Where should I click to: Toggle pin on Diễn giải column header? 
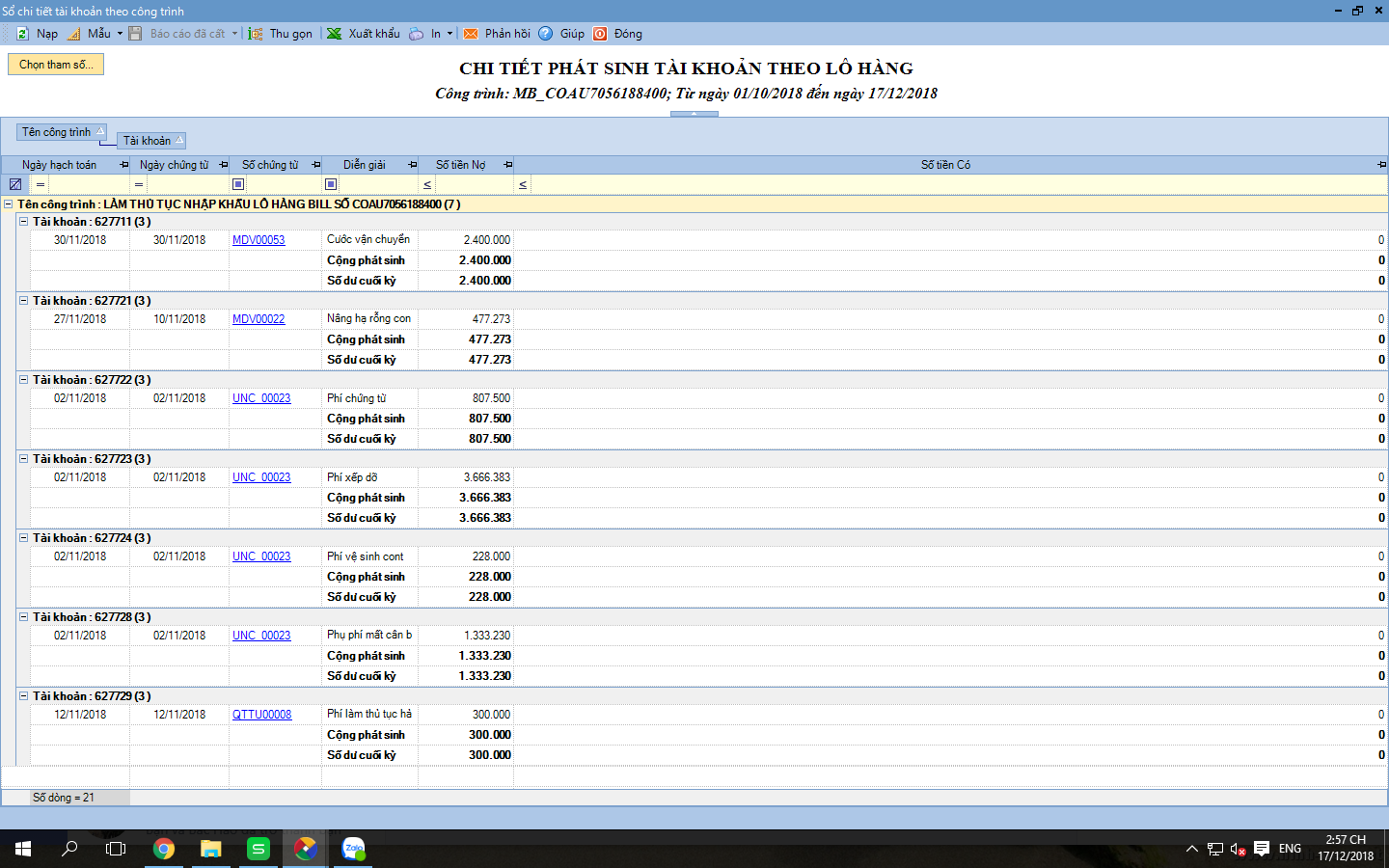(412, 165)
